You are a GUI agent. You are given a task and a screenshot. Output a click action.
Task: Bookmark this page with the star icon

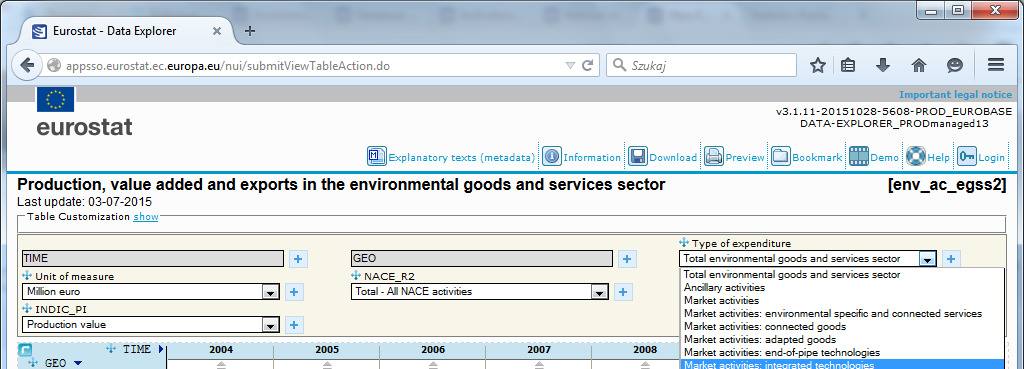coord(818,65)
